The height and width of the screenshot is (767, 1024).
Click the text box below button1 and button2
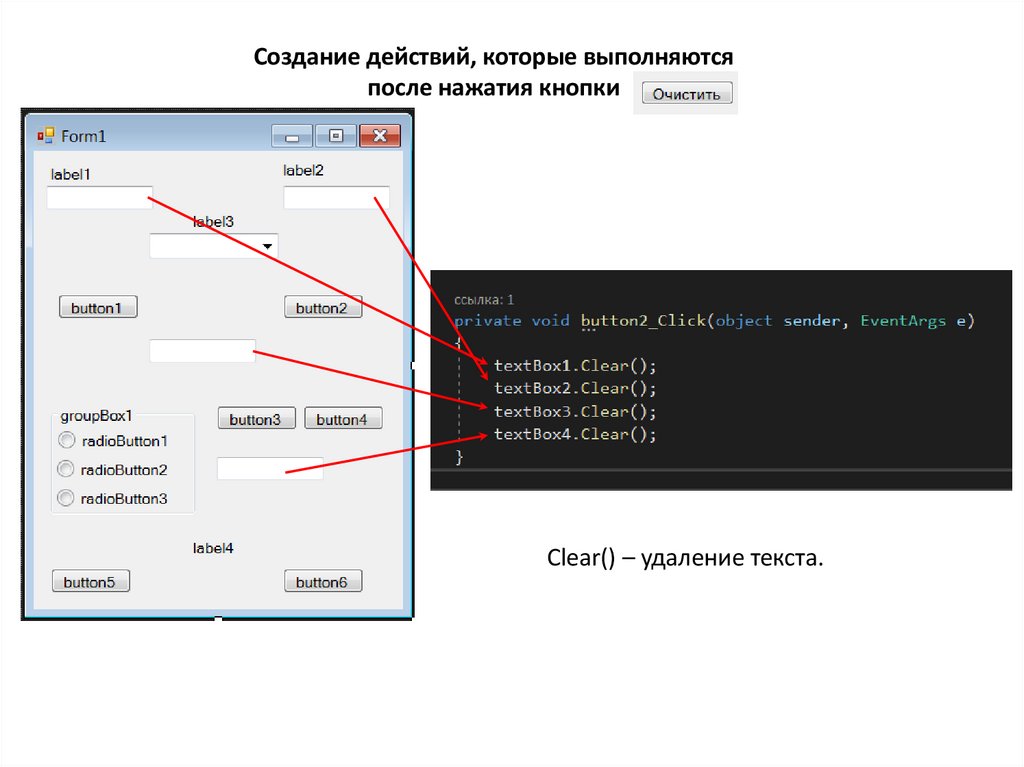pyautogui.click(x=202, y=351)
